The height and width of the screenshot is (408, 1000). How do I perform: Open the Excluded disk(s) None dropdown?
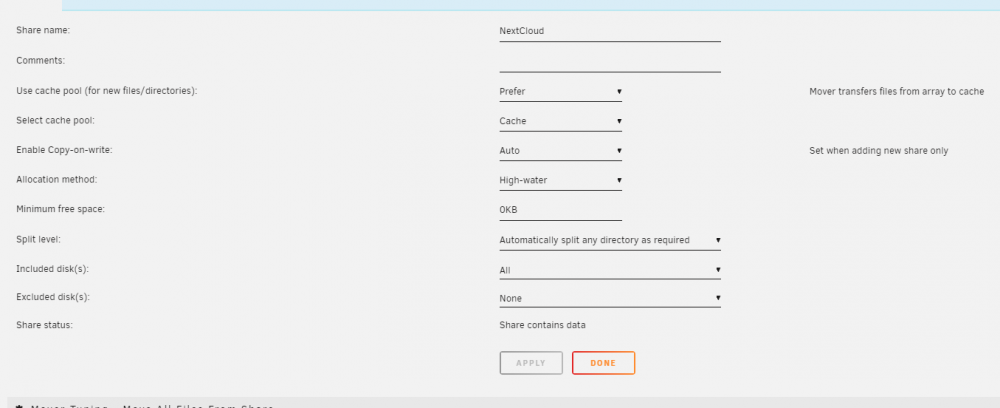pyautogui.click(x=610, y=298)
